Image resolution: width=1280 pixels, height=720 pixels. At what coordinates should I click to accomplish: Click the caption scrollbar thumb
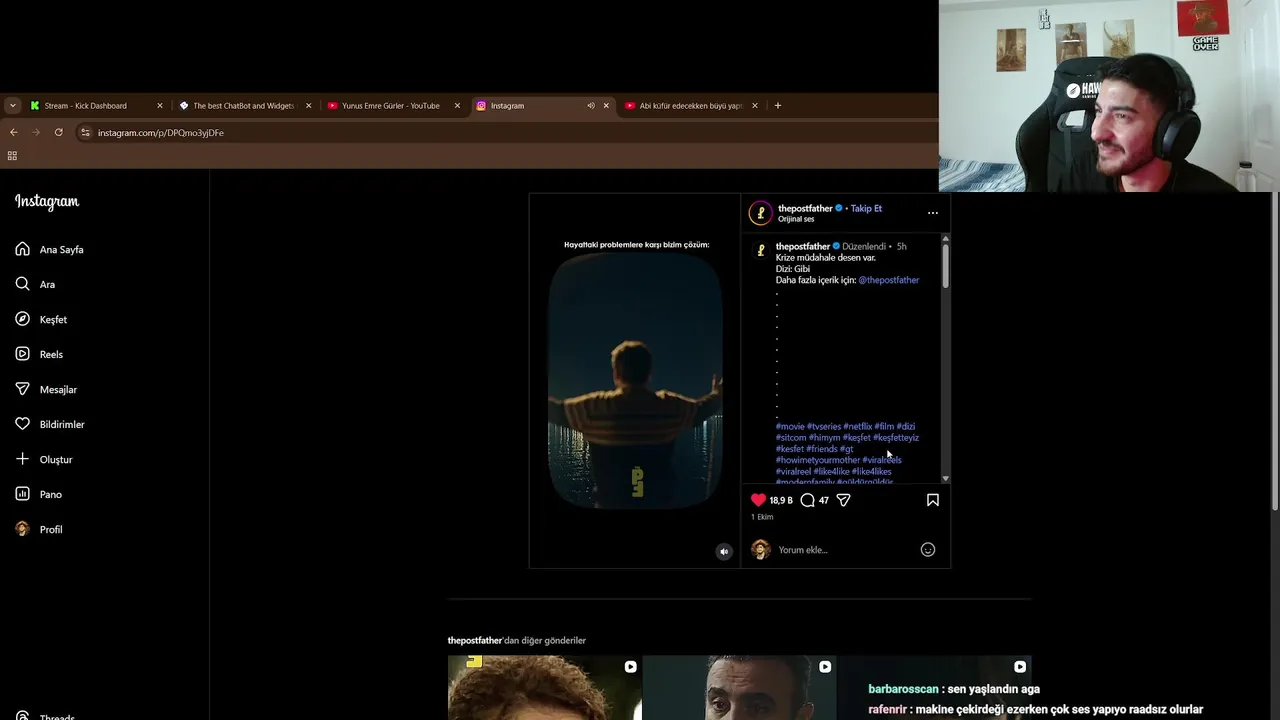click(x=945, y=266)
